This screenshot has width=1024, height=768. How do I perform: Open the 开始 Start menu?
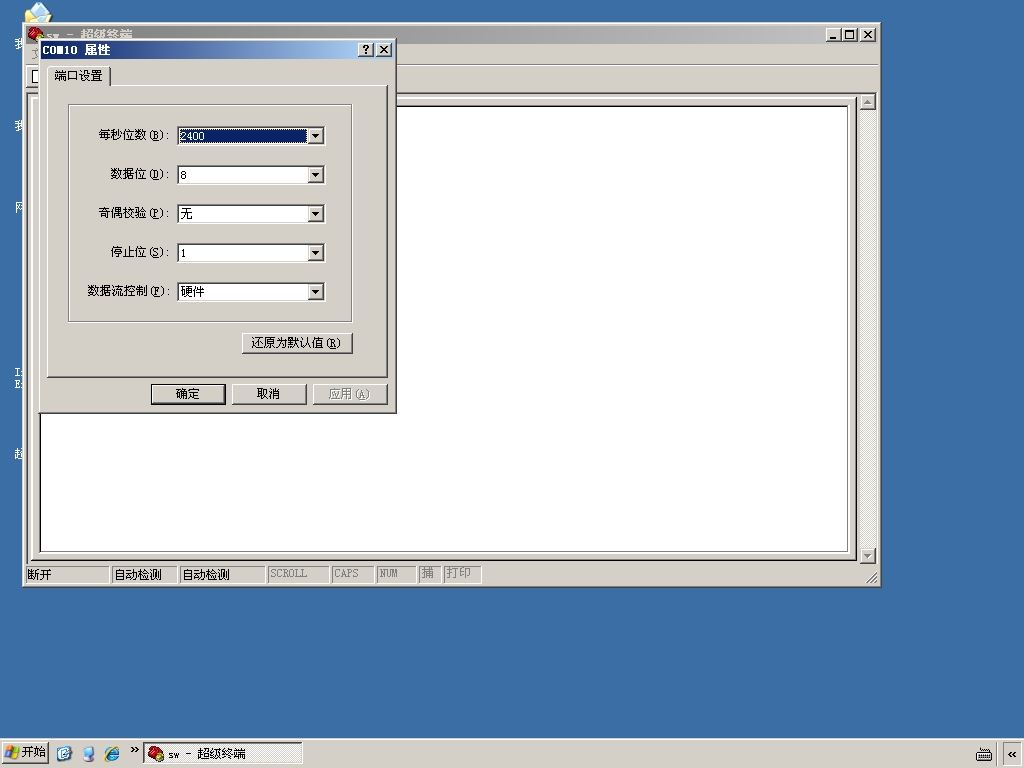point(25,753)
